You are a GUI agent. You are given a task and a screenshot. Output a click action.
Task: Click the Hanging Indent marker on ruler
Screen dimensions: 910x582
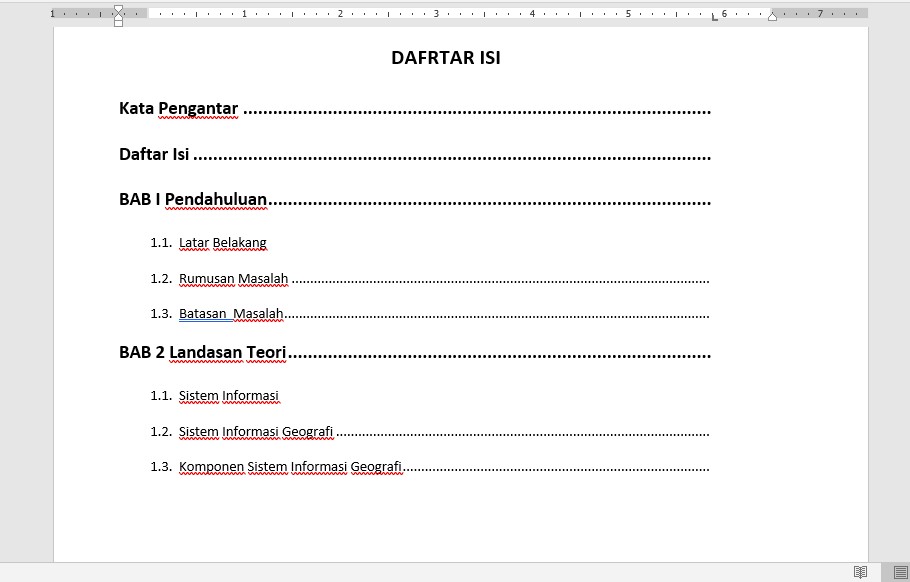[119, 17]
